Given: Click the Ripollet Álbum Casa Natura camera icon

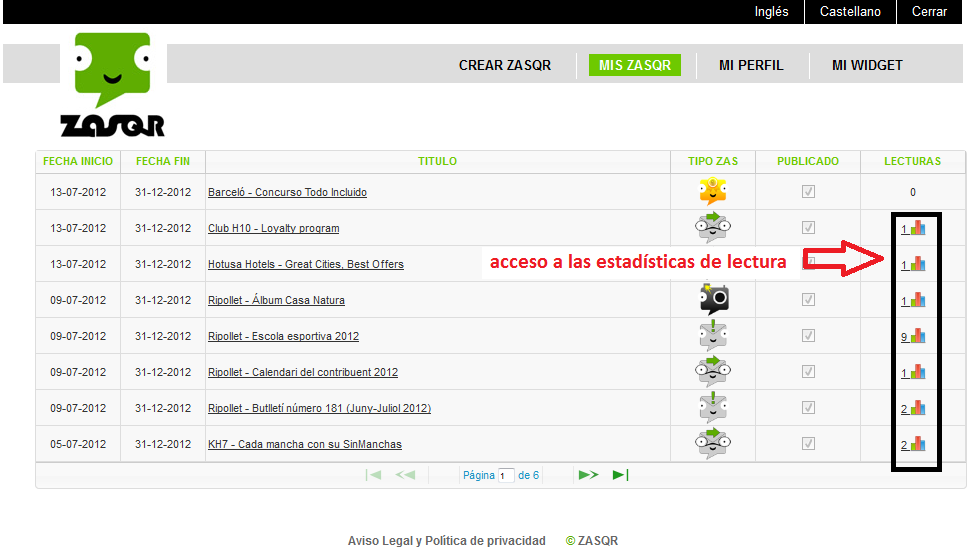Looking at the screenshot, I should tap(713, 299).
